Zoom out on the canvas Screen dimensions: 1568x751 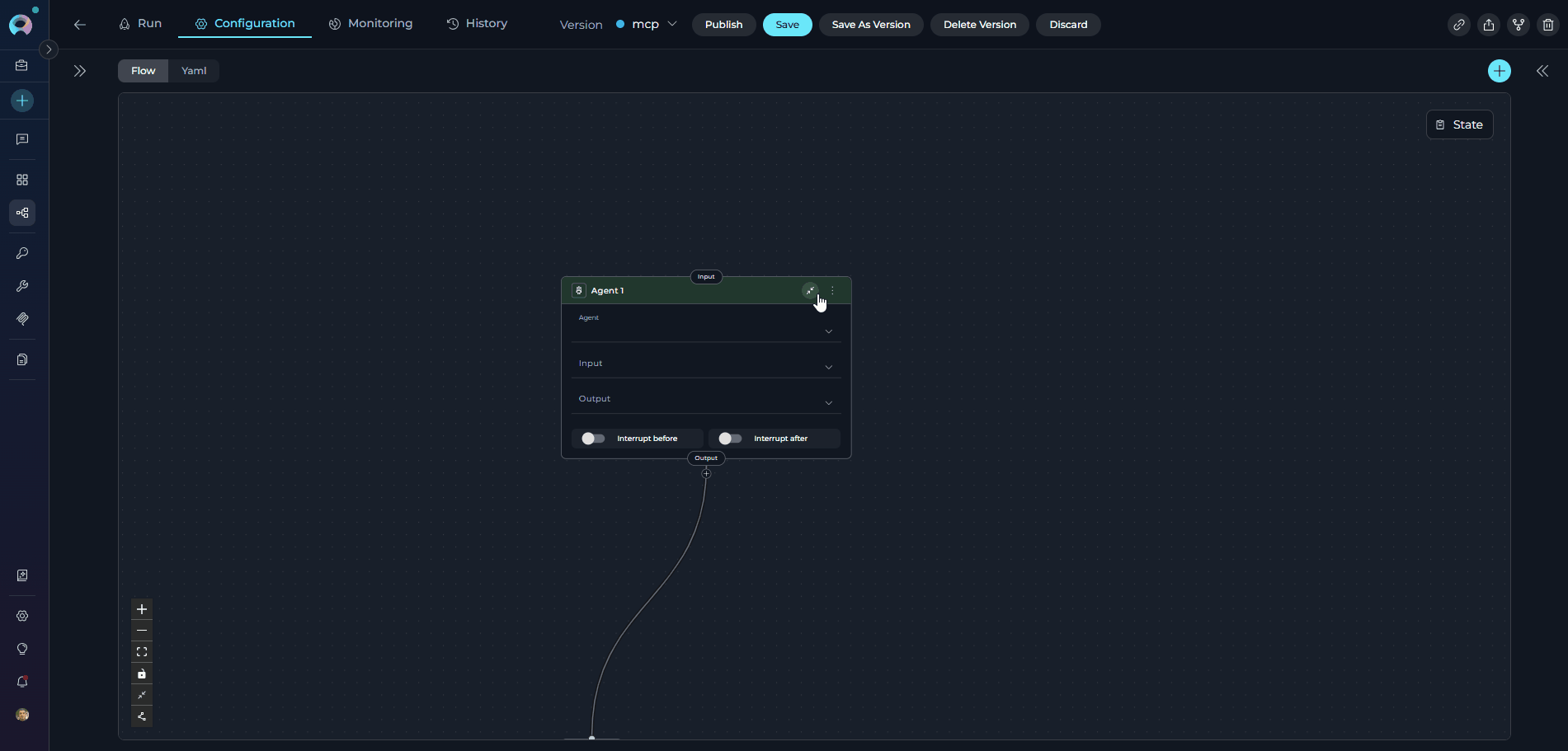pyautogui.click(x=142, y=631)
